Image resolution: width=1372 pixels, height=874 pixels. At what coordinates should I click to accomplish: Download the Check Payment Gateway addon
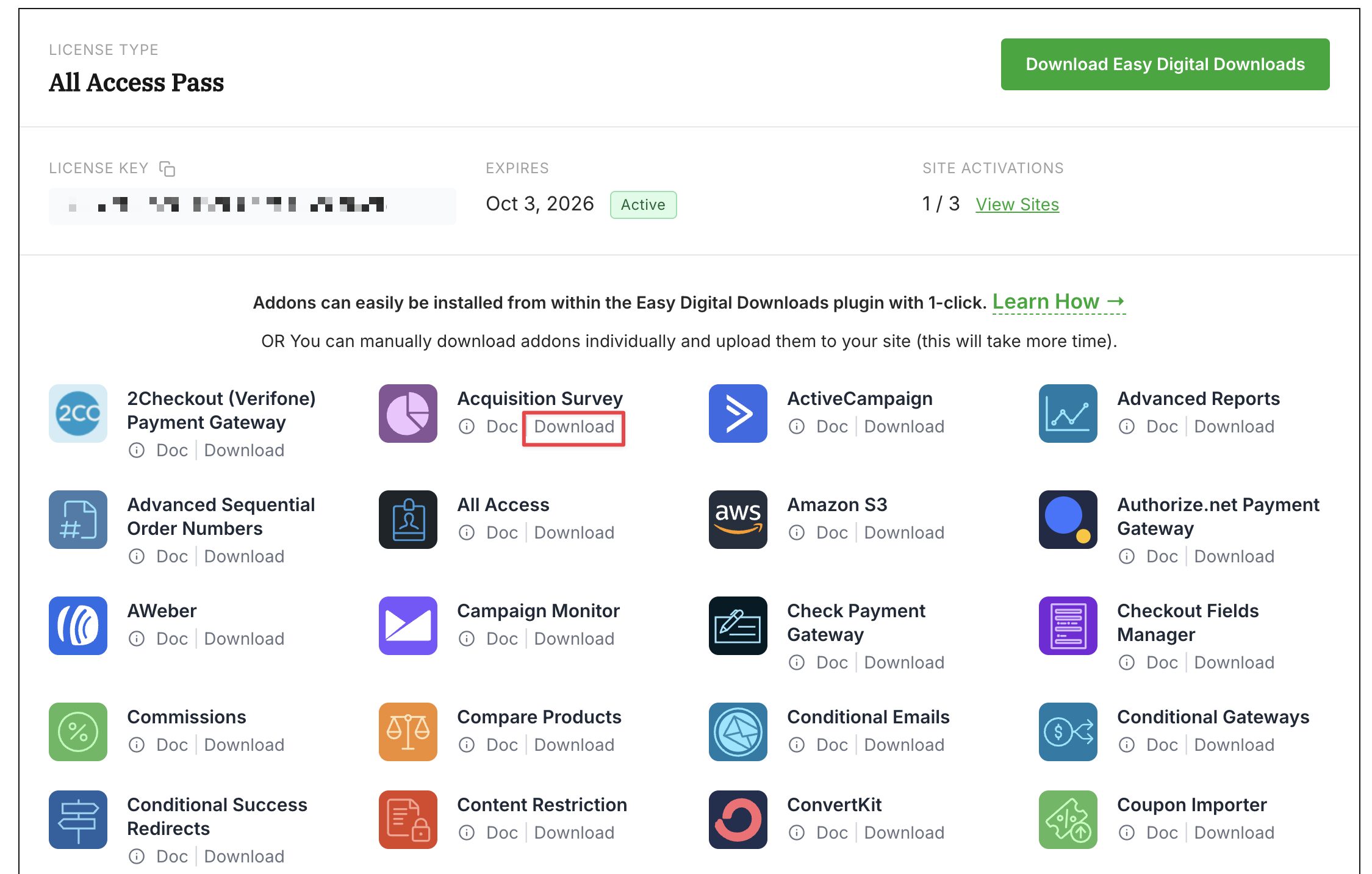(904, 662)
